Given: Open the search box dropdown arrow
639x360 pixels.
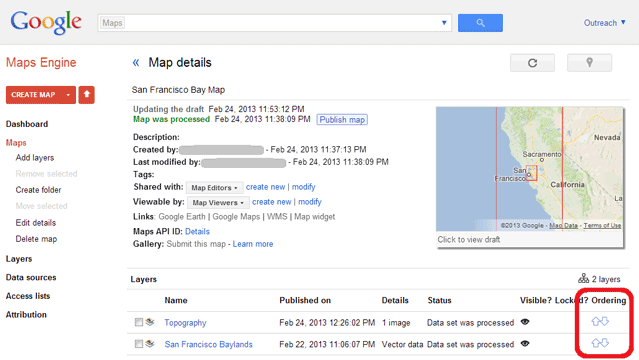Looking at the screenshot, I should (444, 23).
